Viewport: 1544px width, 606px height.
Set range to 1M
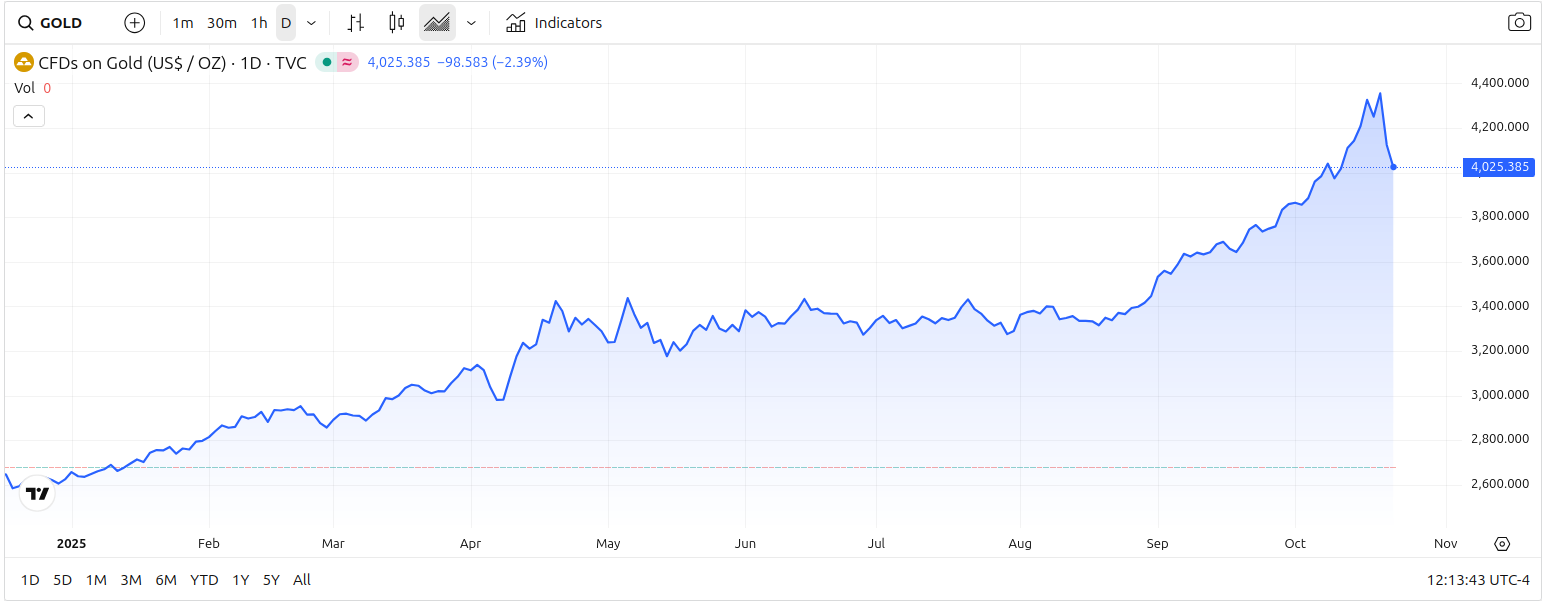[96, 580]
